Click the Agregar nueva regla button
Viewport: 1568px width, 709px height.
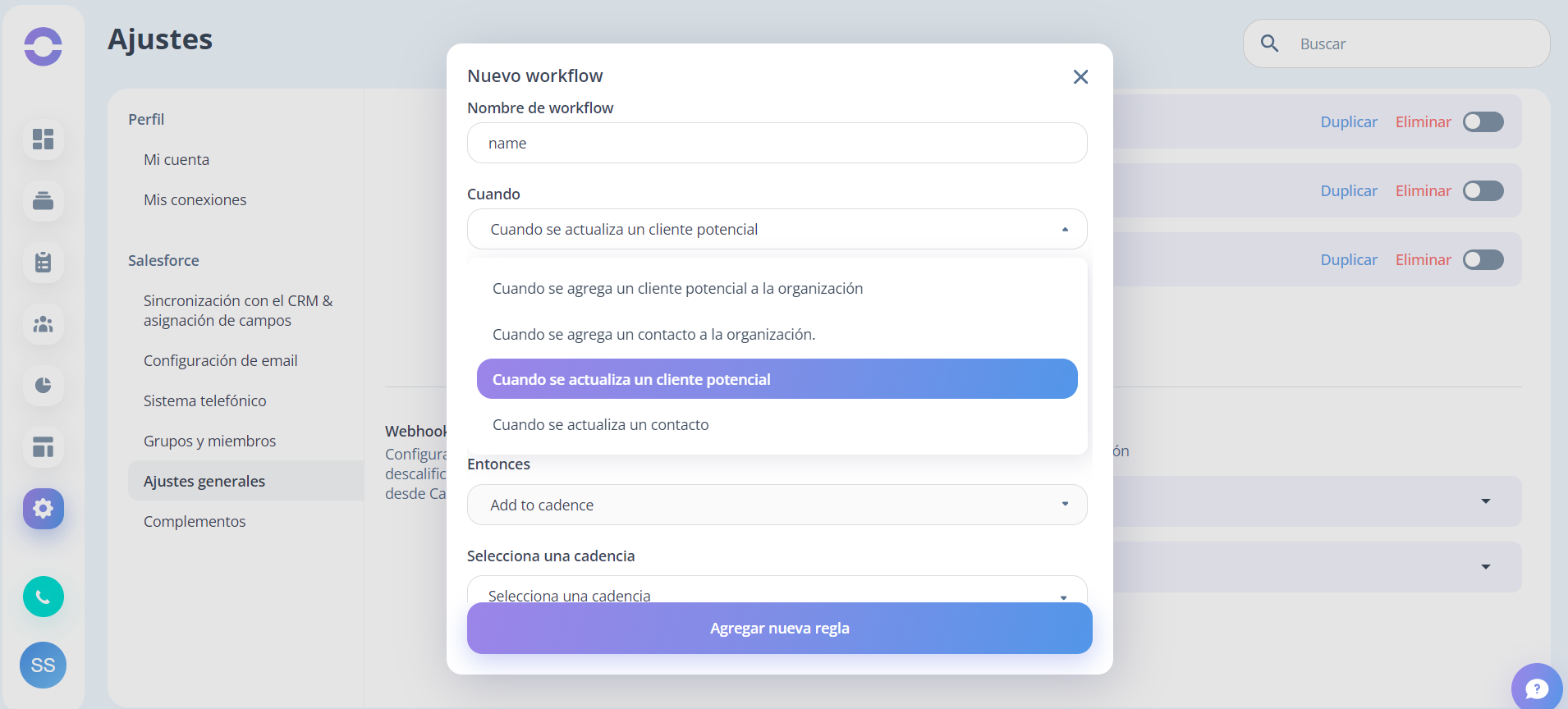point(780,629)
